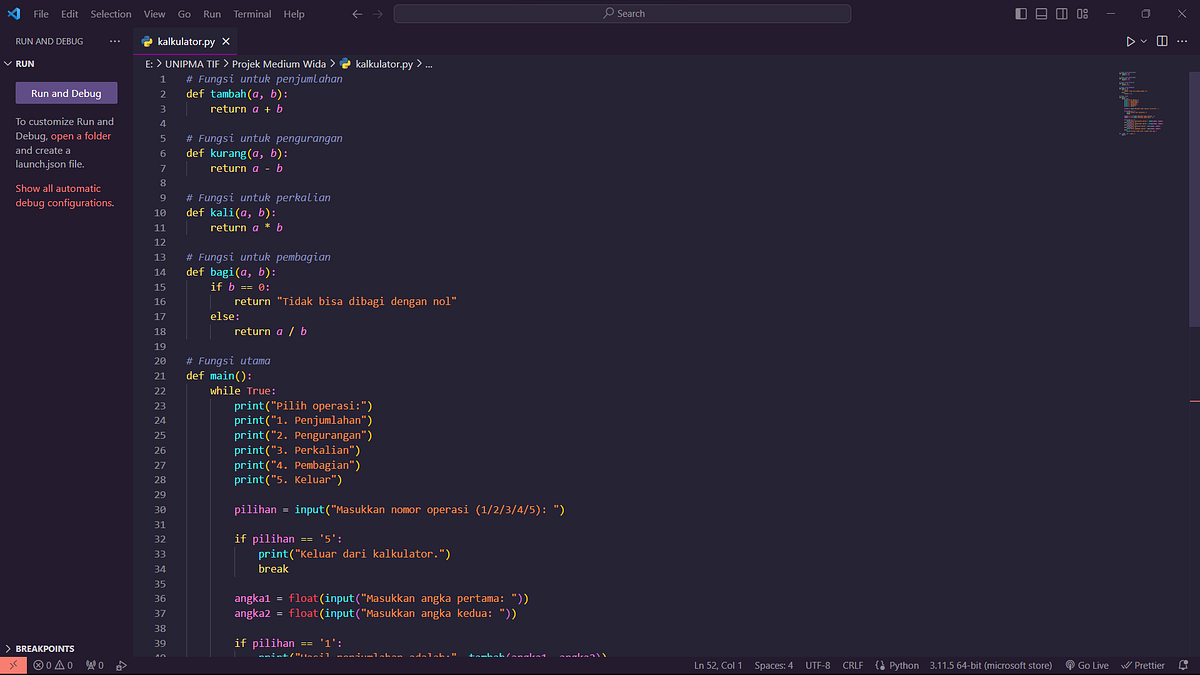Expand the BREAKPOINTS section
This screenshot has height=675, width=1200.
[x=40, y=648]
